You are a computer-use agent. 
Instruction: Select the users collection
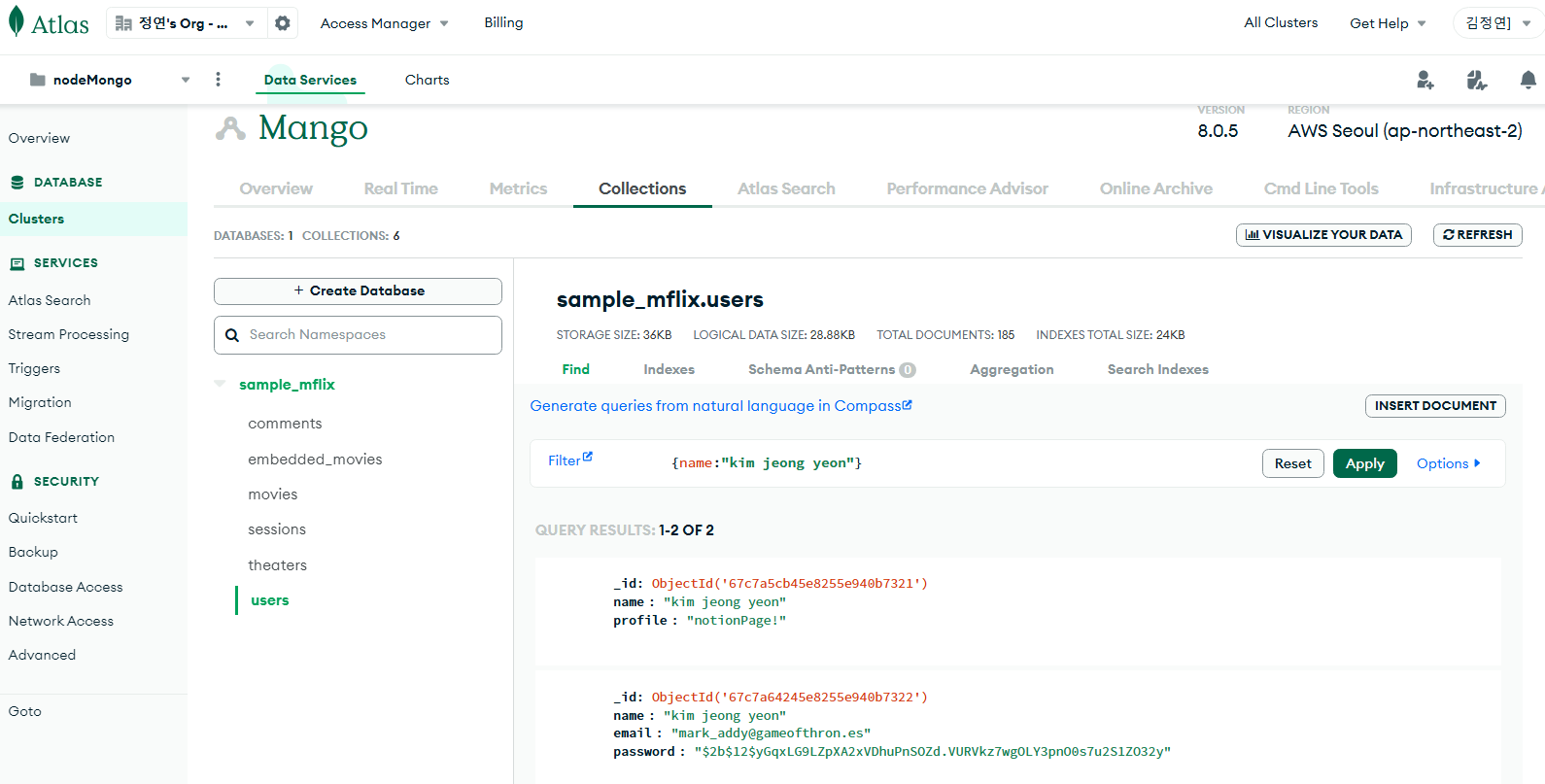point(270,600)
